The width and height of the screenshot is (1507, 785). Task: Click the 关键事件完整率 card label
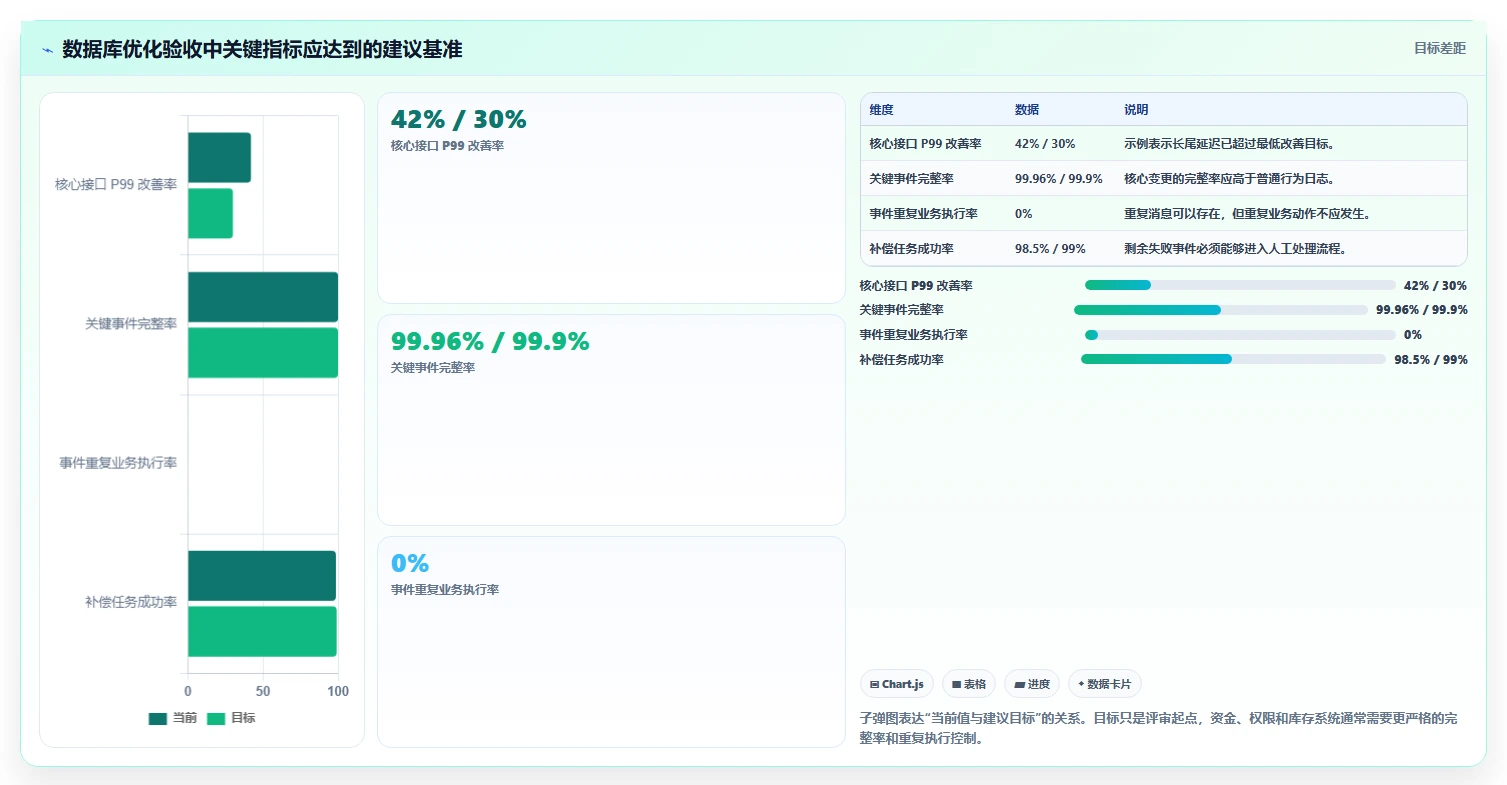(x=433, y=368)
